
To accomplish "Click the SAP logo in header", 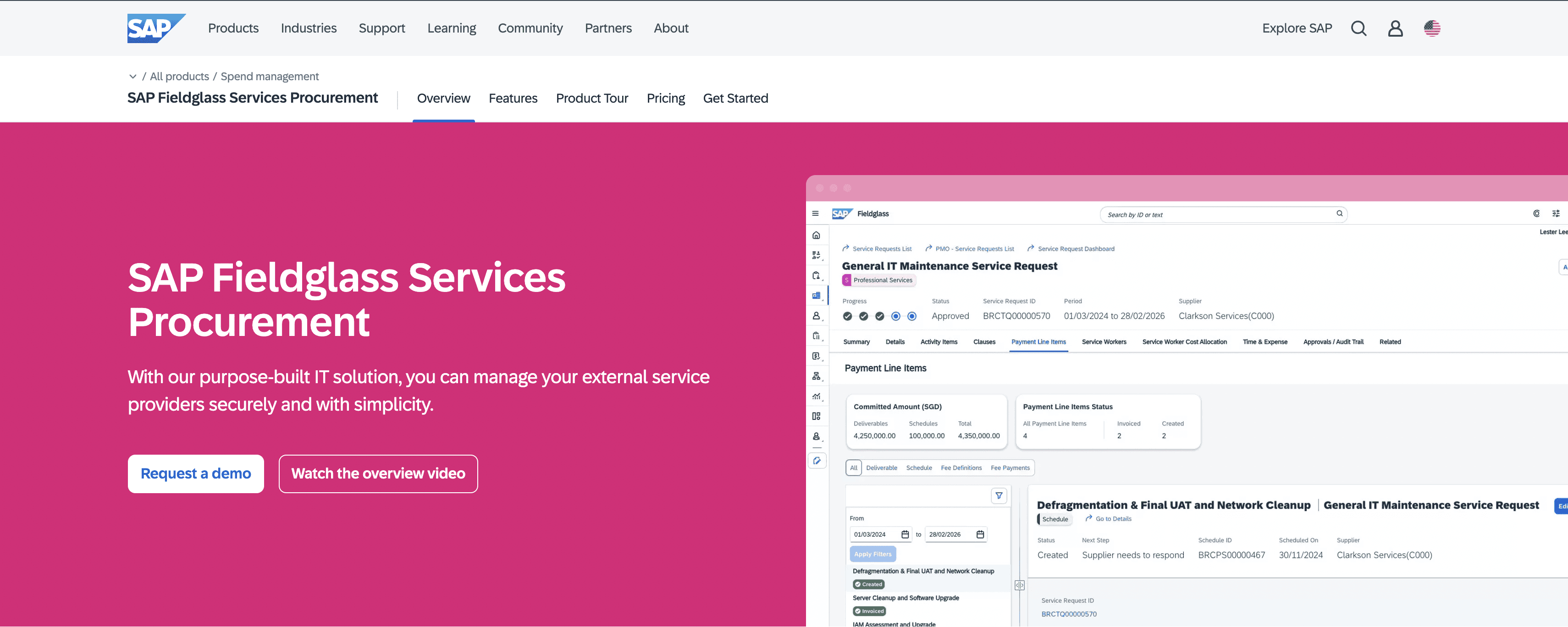I will 156,28.
